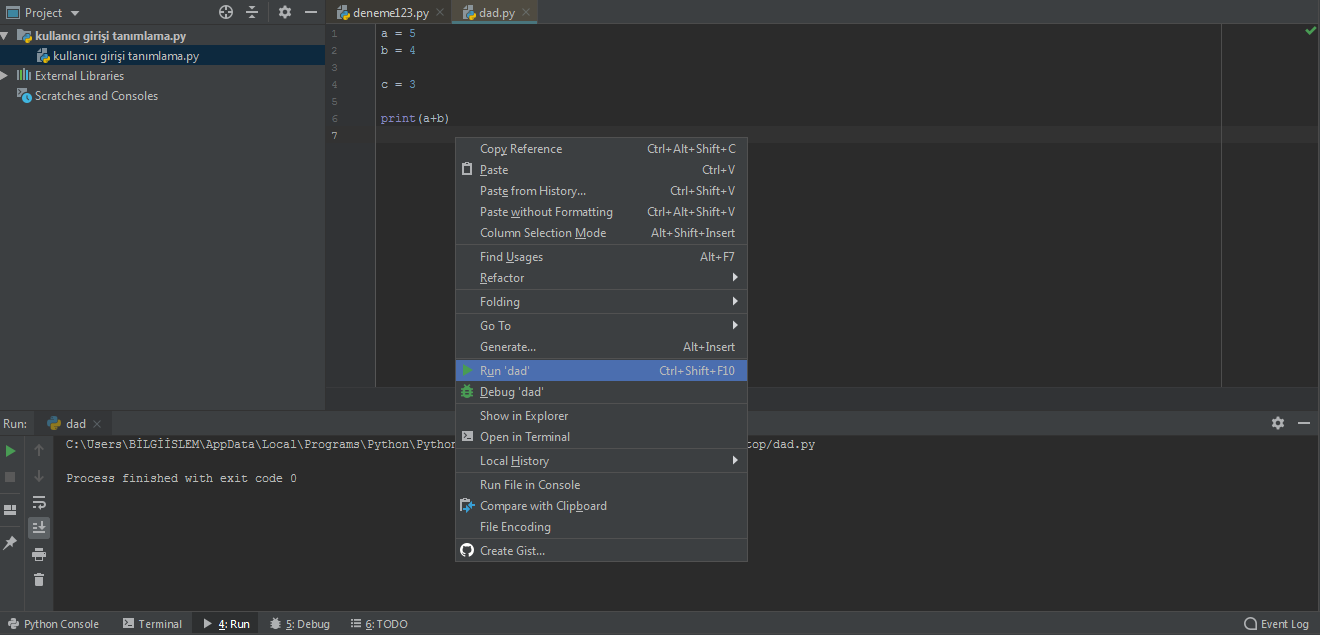Choose Find Usages from context menu
The height and width of the screenshot is (635, 1320).
coord(601,257)
